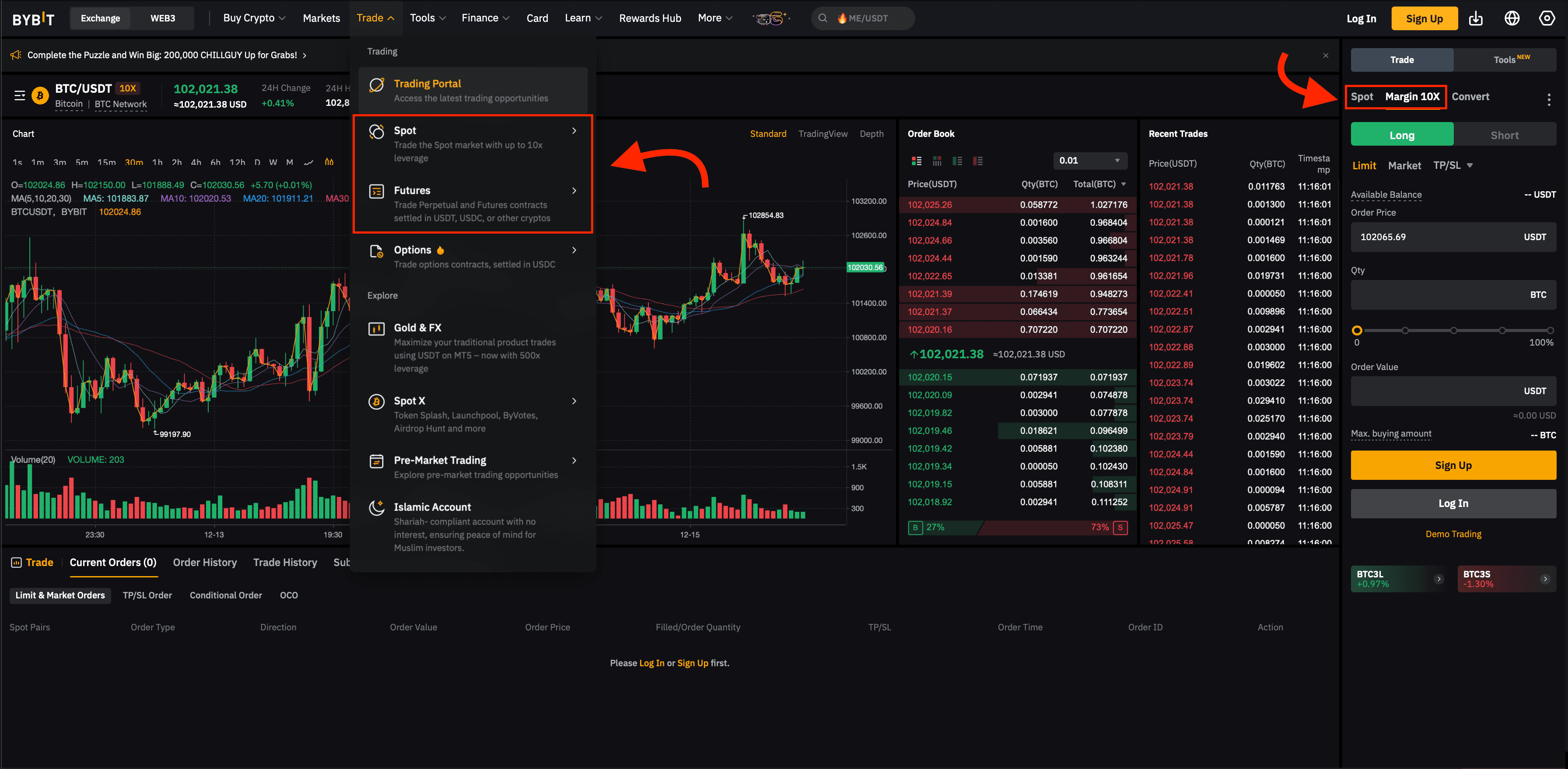The image size is (1568, 769).
Task: Expand TP/SL order type dropdown
Action: (1470, 165)
